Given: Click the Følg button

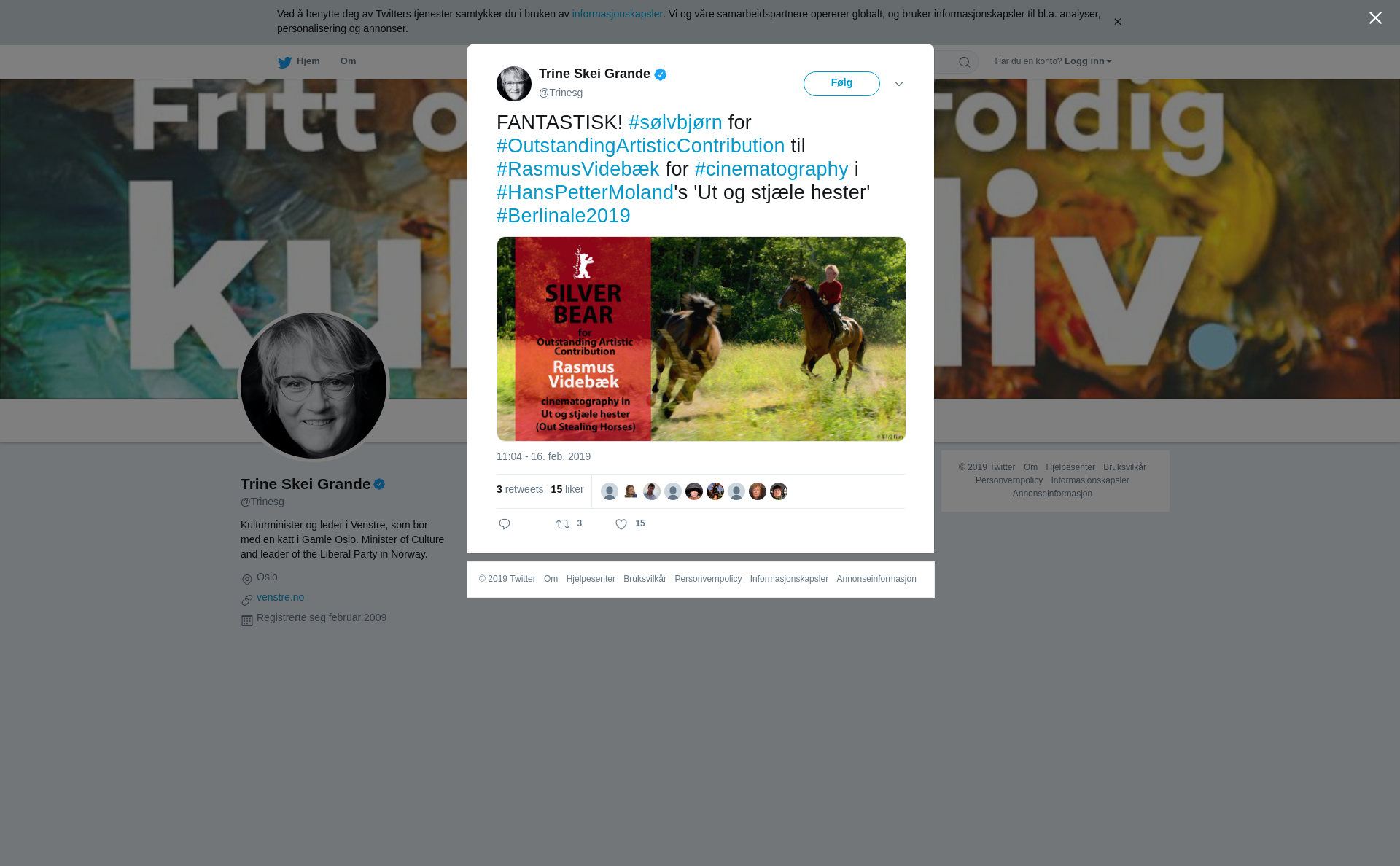Looking at the screenshot, I should coord(841,84).
